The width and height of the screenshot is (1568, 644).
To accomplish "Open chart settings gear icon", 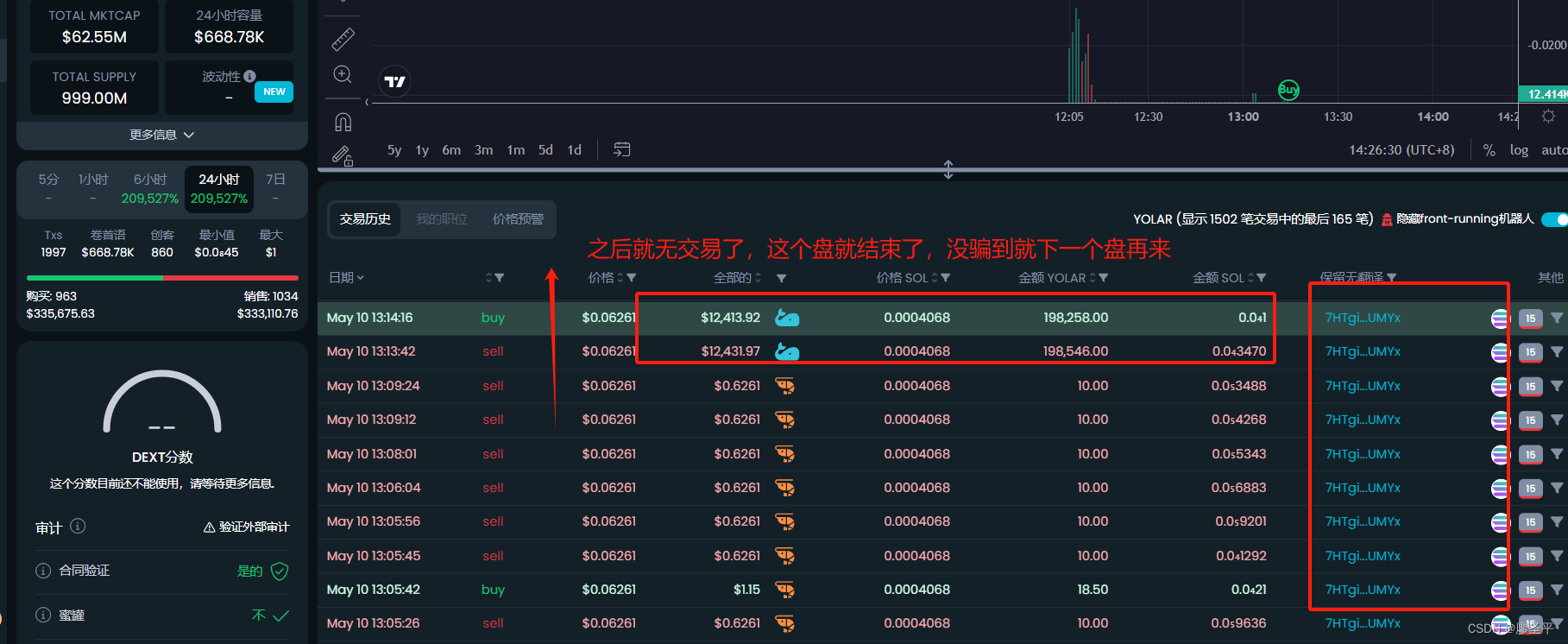I will 1548,117.
